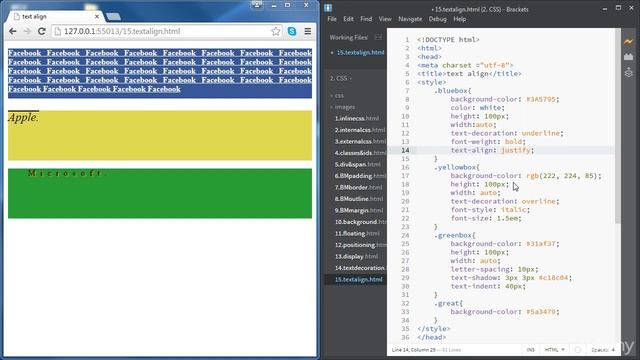640x360 pixels.
Task: Click the Microsoft text in green box
Action: tap(66, 173)
